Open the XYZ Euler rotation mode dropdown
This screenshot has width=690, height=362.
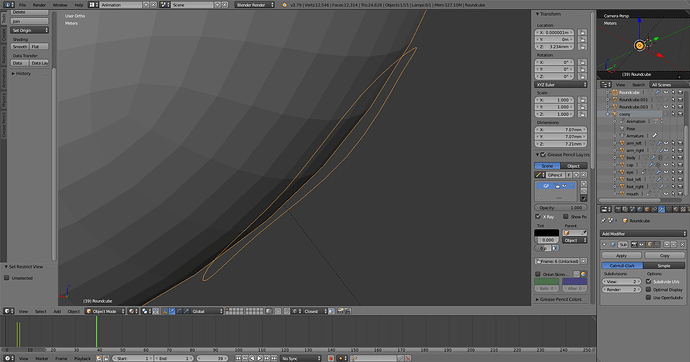[x=561, y=84]
